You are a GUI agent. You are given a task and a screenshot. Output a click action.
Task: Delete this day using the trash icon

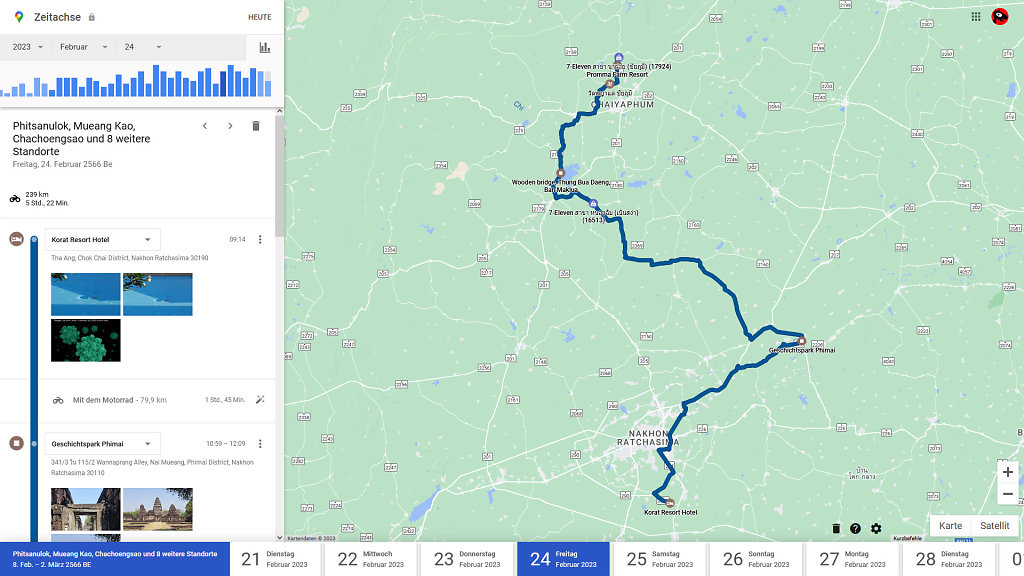pos(256,126)
